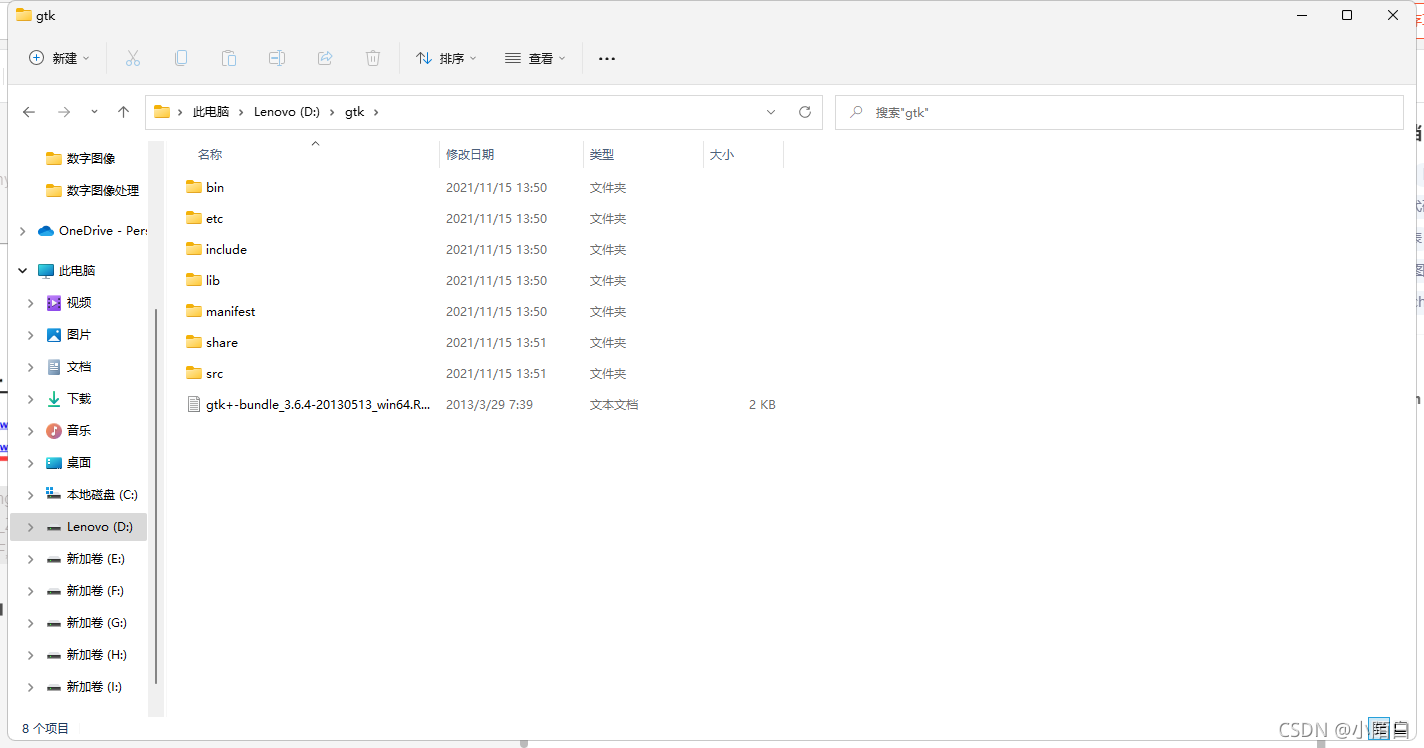Refresh the folder with the refresh icon
Screen dimensions: 1424x748
(805, 112)
